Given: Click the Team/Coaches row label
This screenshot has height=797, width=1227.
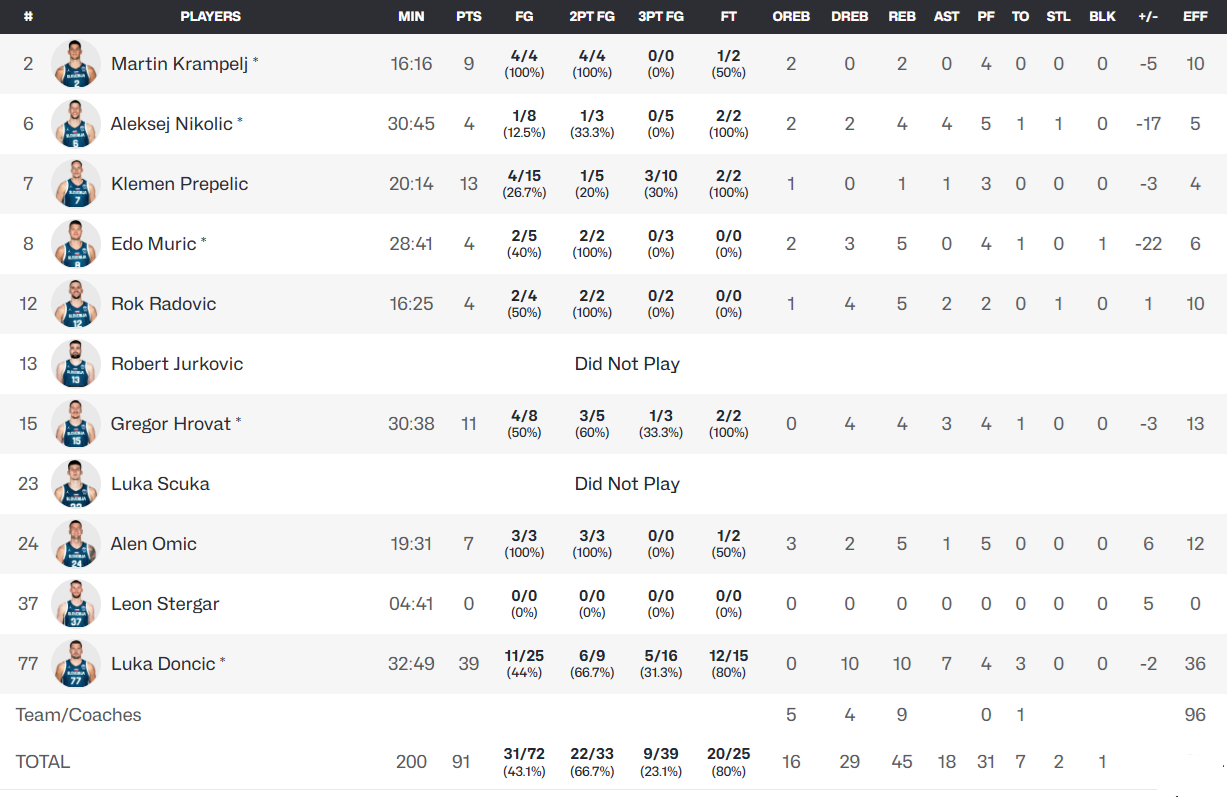Looking at the screenshot, I should coord(79,715).
